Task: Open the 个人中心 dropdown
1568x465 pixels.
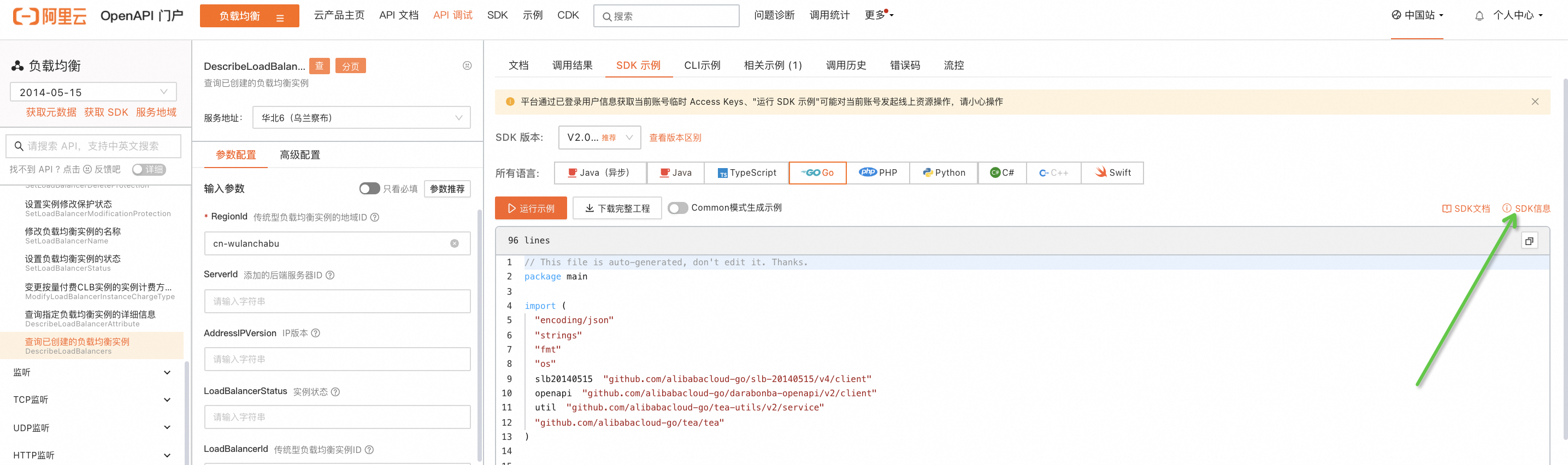Action: pyautogui.click(x=1518, y=15)
